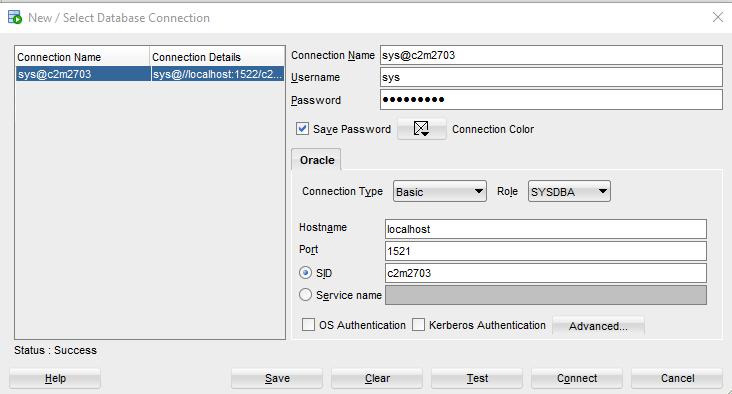This screenshot has width=732, height=394.
Task: Open the Role dropdown showing SYSDBA
Action: click(x=569, y=191)
